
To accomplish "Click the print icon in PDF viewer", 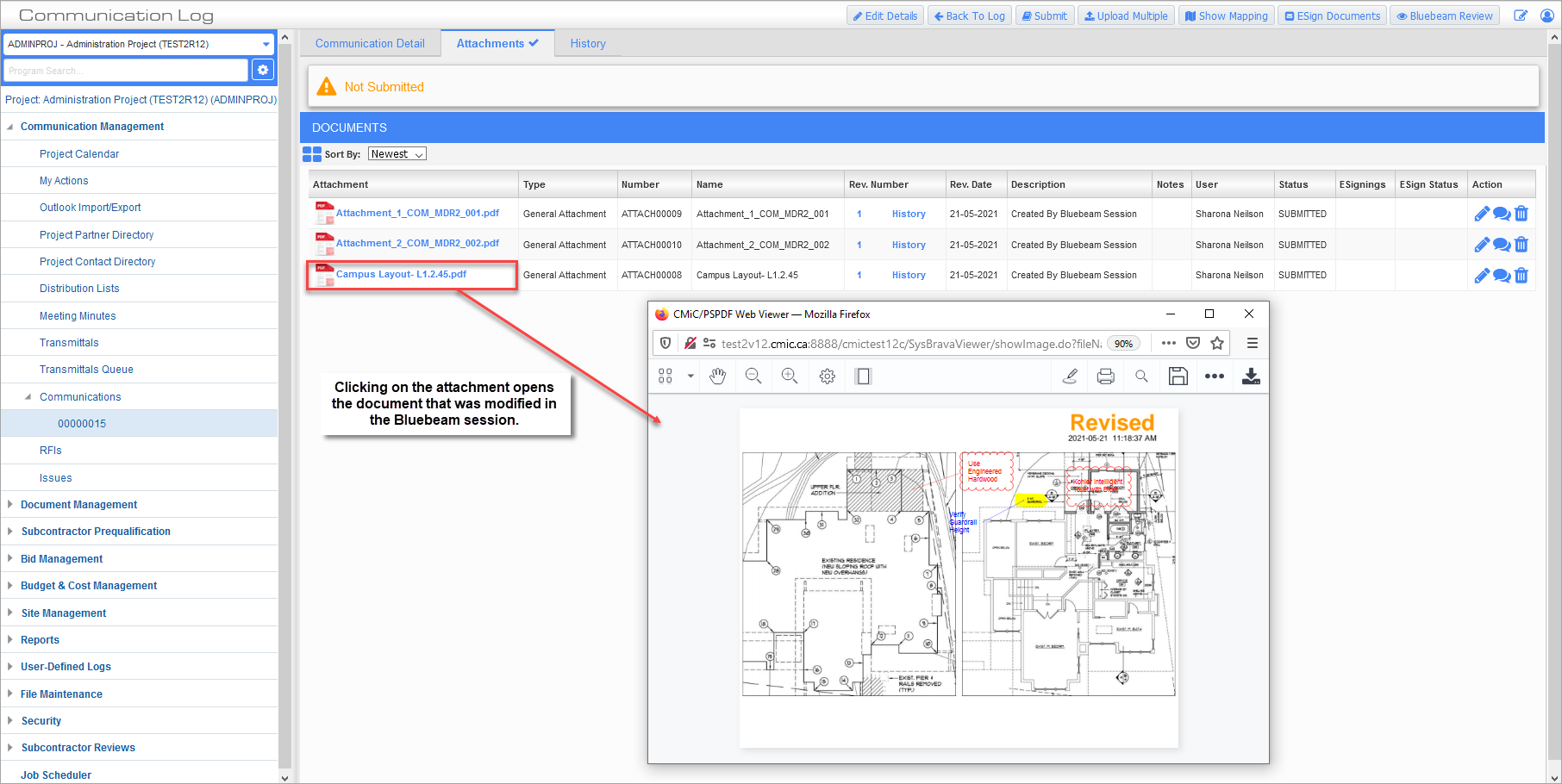I will [x=1105, y=376].
